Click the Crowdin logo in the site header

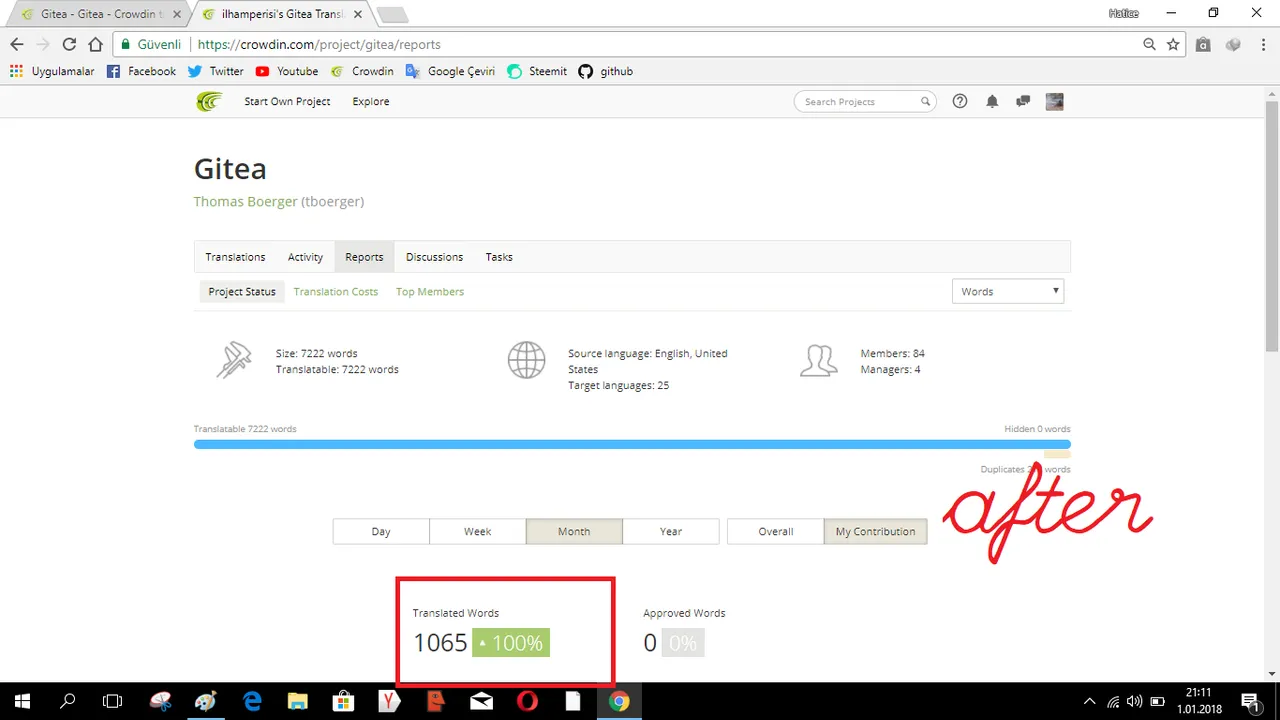point(209,101)
